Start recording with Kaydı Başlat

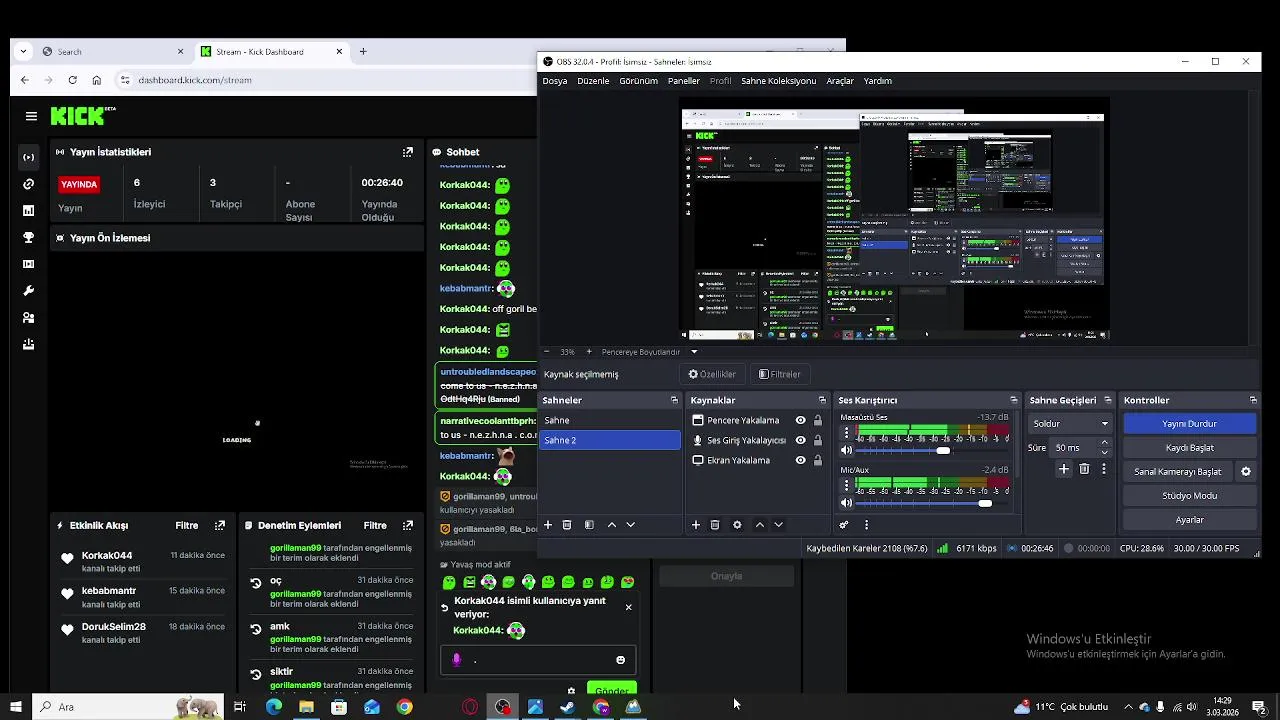point(1189,448)
